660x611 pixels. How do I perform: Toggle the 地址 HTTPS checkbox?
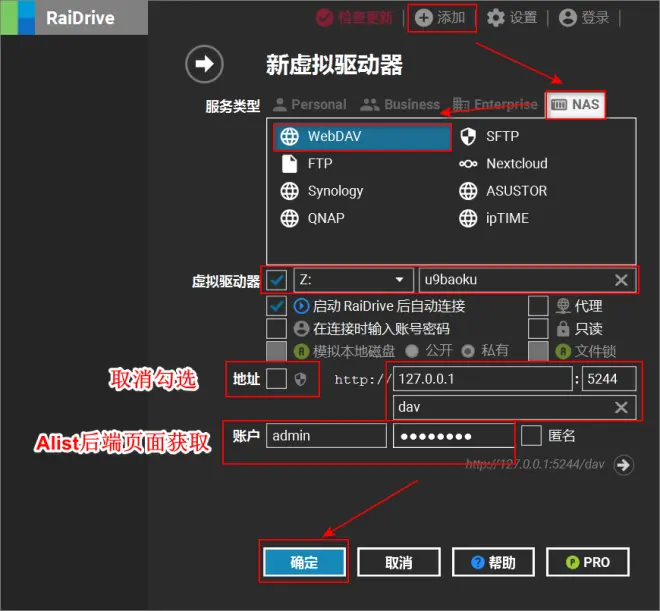coord(277,379)
